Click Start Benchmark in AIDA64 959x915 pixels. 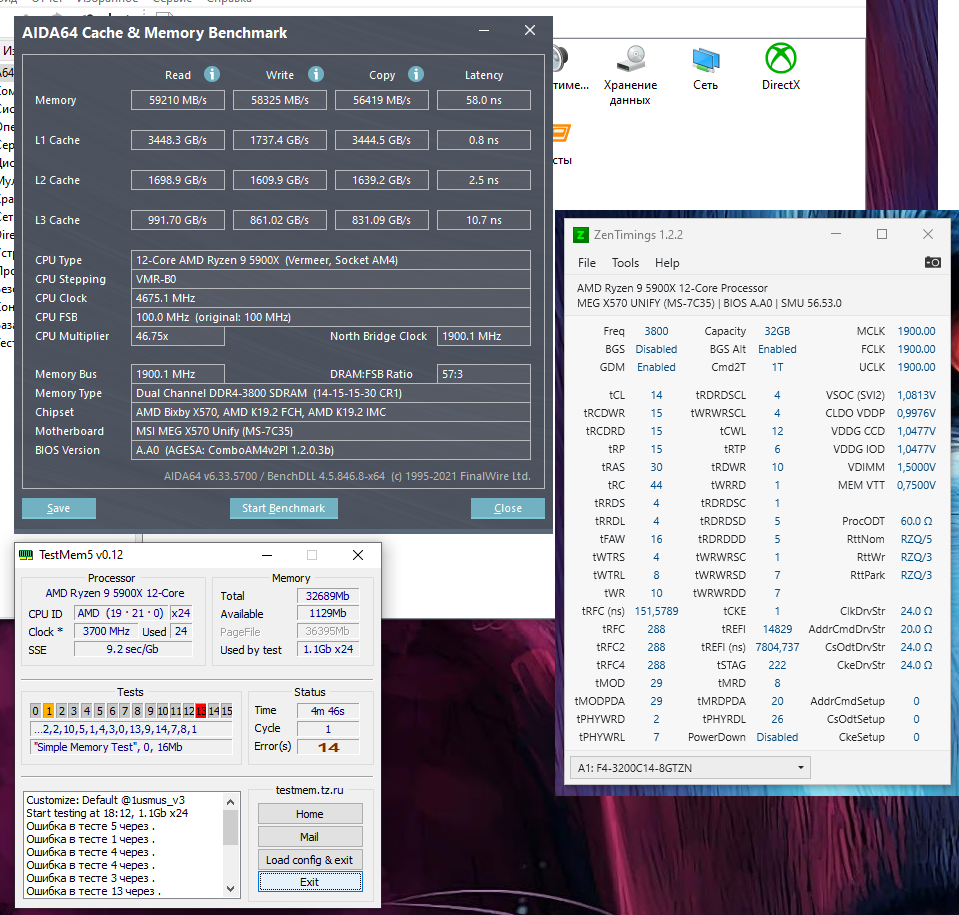(283, 508)
